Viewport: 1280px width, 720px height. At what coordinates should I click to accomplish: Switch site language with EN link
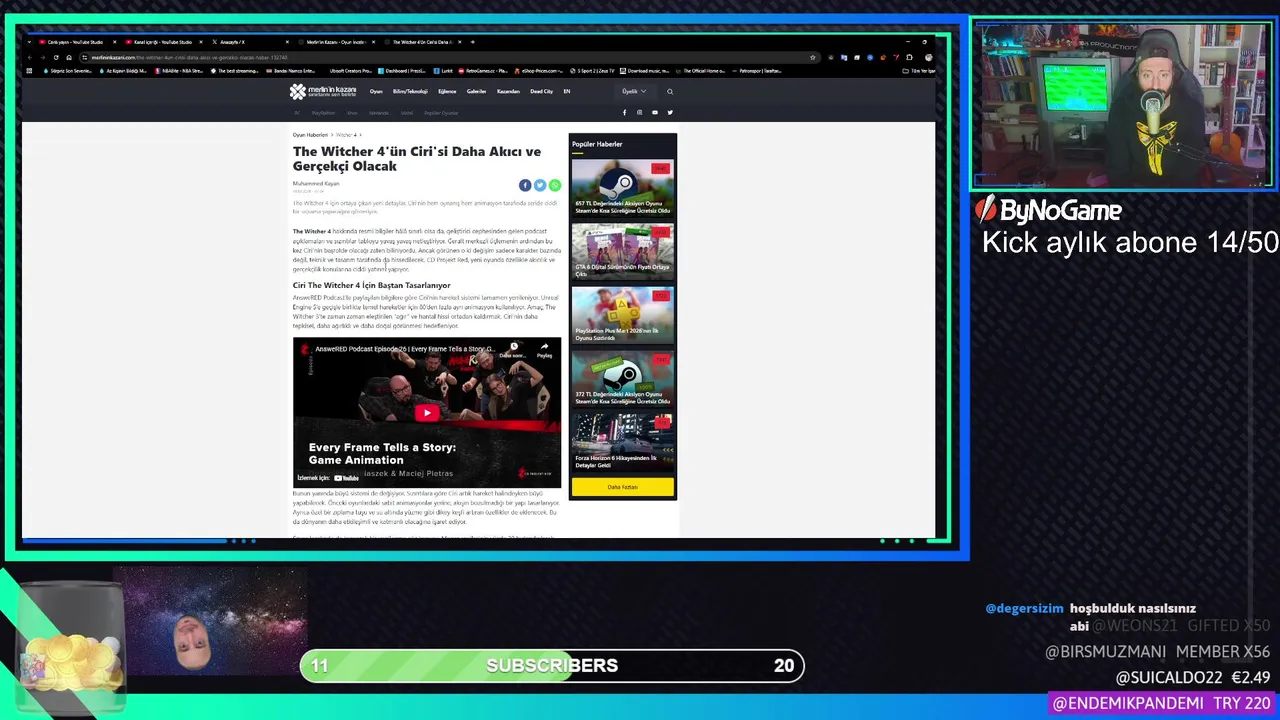[x=567, y=92]
